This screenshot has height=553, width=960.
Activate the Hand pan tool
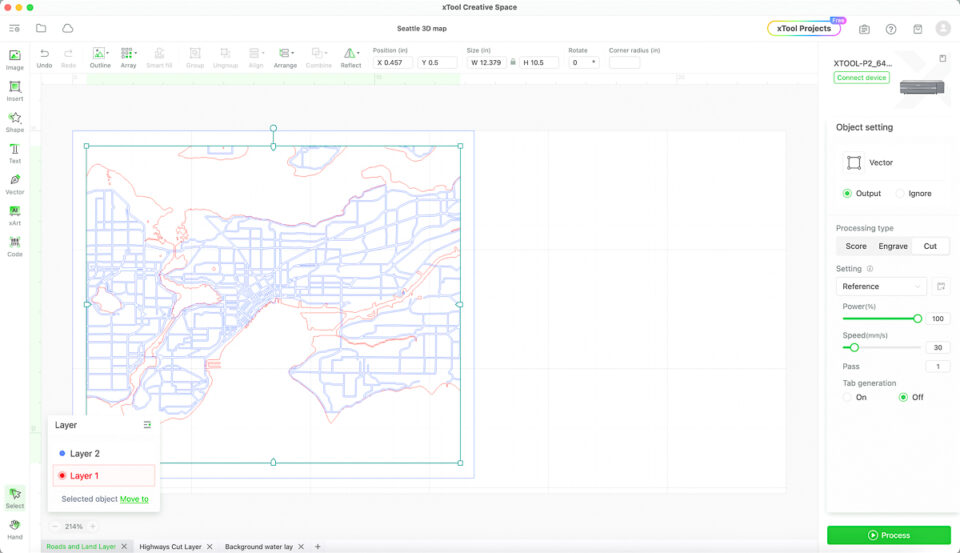click(x=14, y=527)
